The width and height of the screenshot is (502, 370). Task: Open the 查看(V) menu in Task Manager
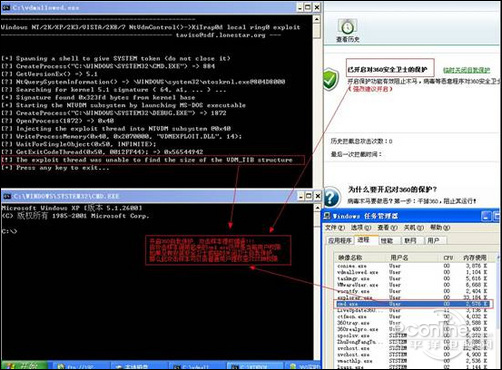387,228
